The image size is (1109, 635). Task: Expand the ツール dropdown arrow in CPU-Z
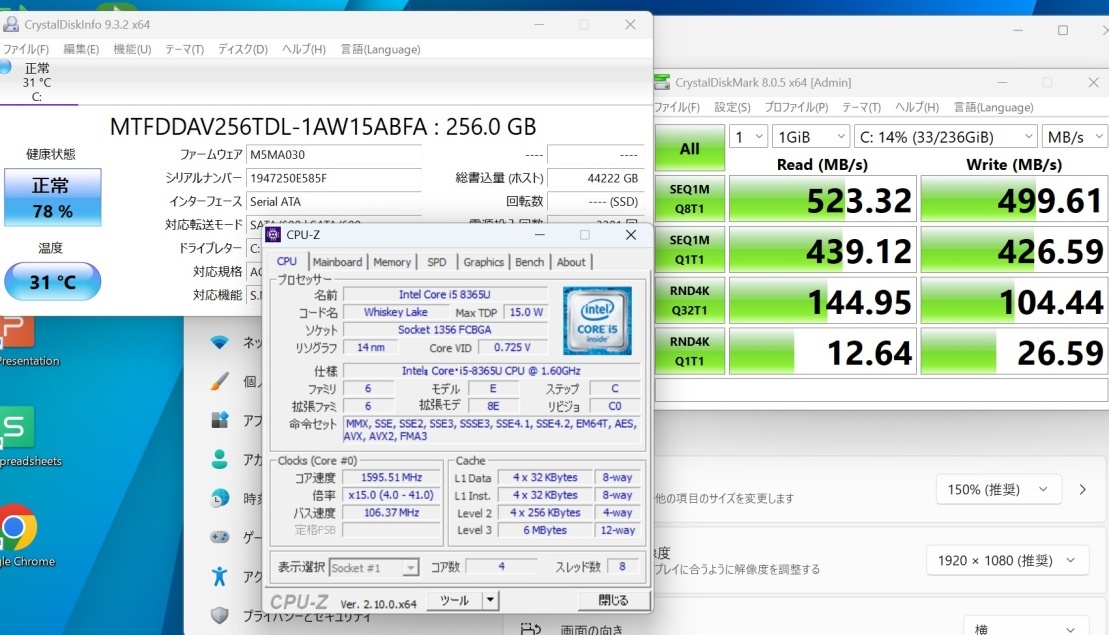click(491, 600)
